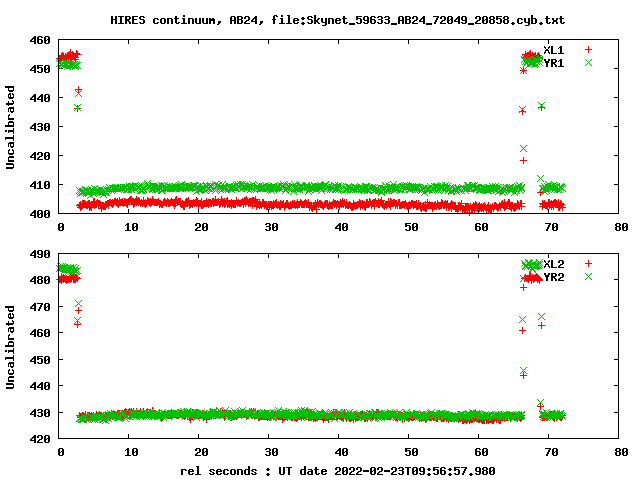Viewport: 640px width, 480px height.
Task: Click the 470 tick on the lower plot's y-axis
Action: [x=40, y=307]
